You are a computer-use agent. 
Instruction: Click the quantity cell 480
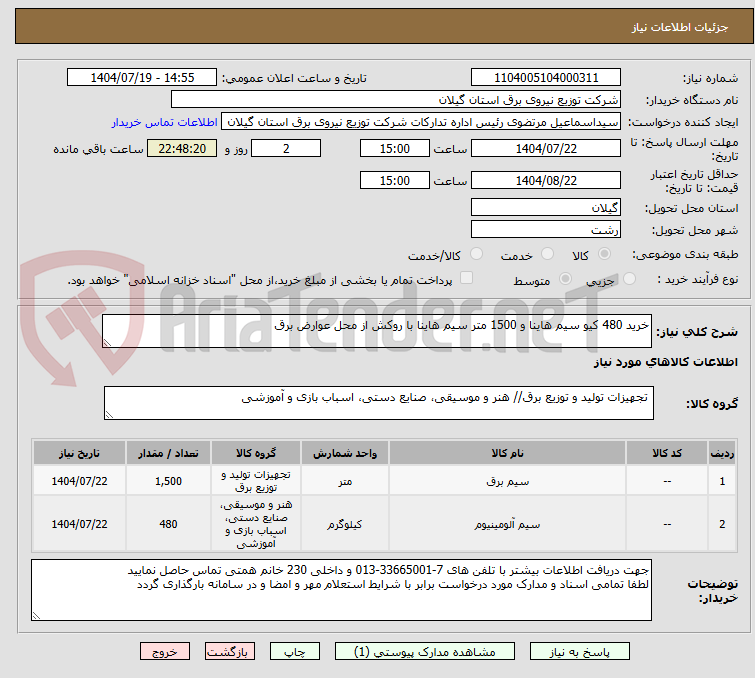pyautogui.click(x=169, y=524)
